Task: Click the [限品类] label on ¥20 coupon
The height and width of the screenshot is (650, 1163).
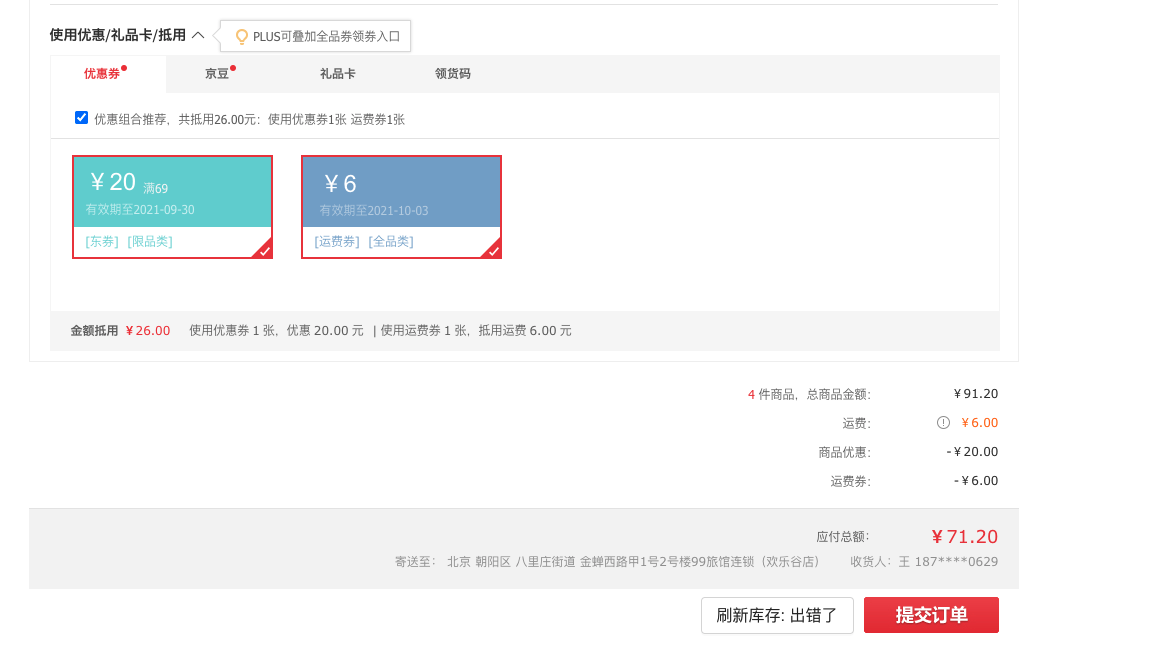Action: point(150,242)
